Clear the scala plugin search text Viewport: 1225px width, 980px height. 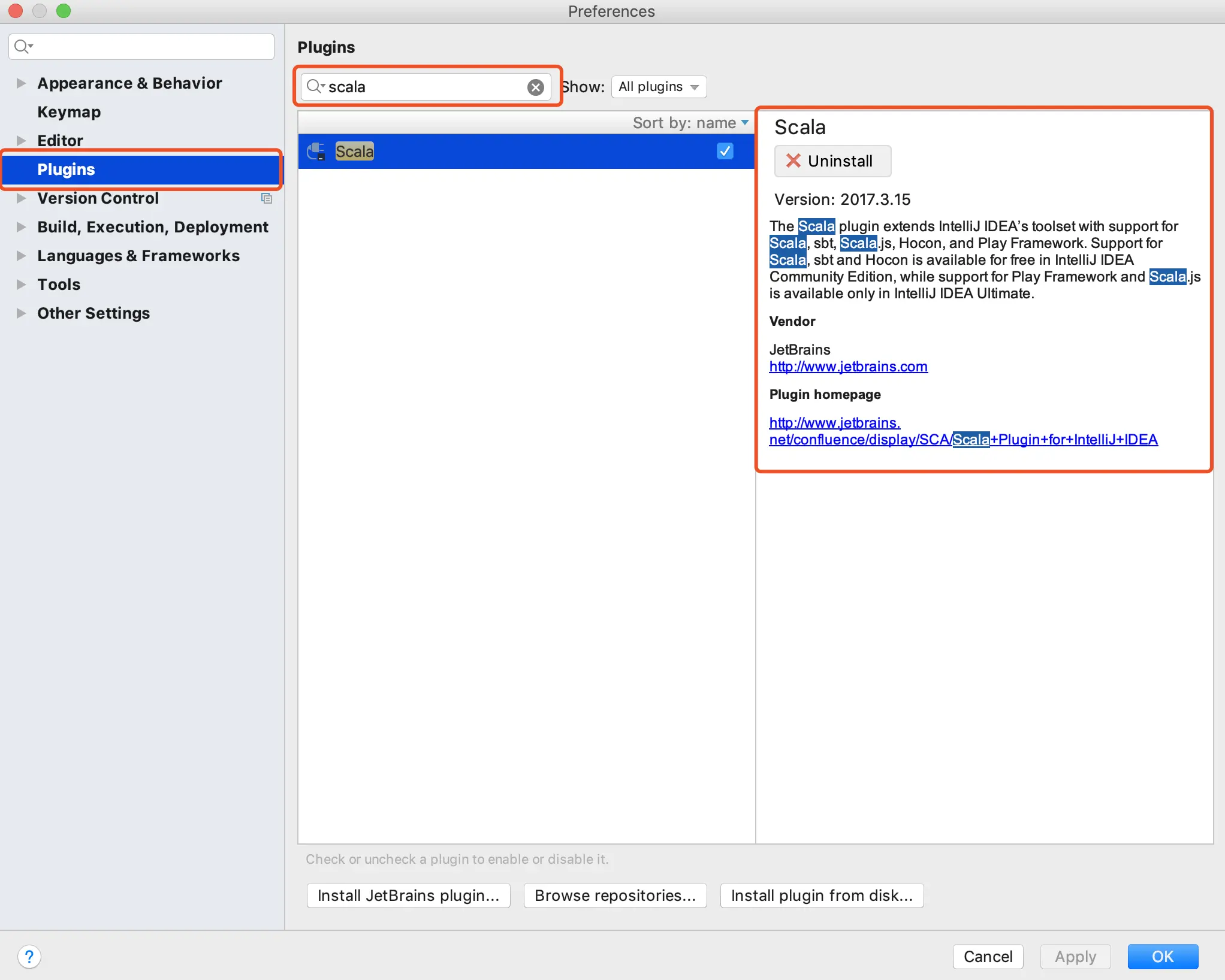[x=535, y=87]
